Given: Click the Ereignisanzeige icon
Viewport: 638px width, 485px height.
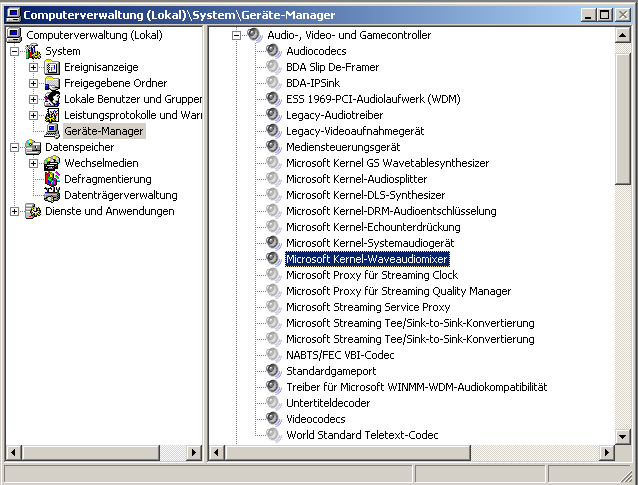Looking at the screenshot, I should pos(52,67).
